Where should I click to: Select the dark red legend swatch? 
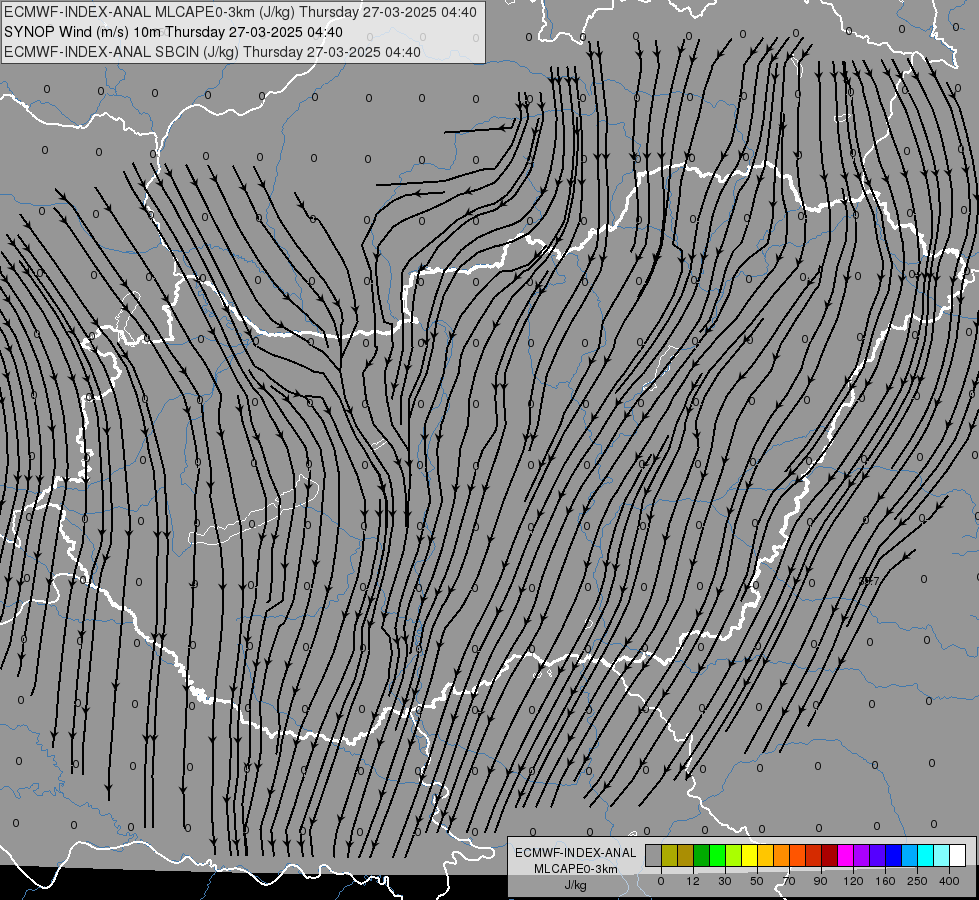click(830, 856)
